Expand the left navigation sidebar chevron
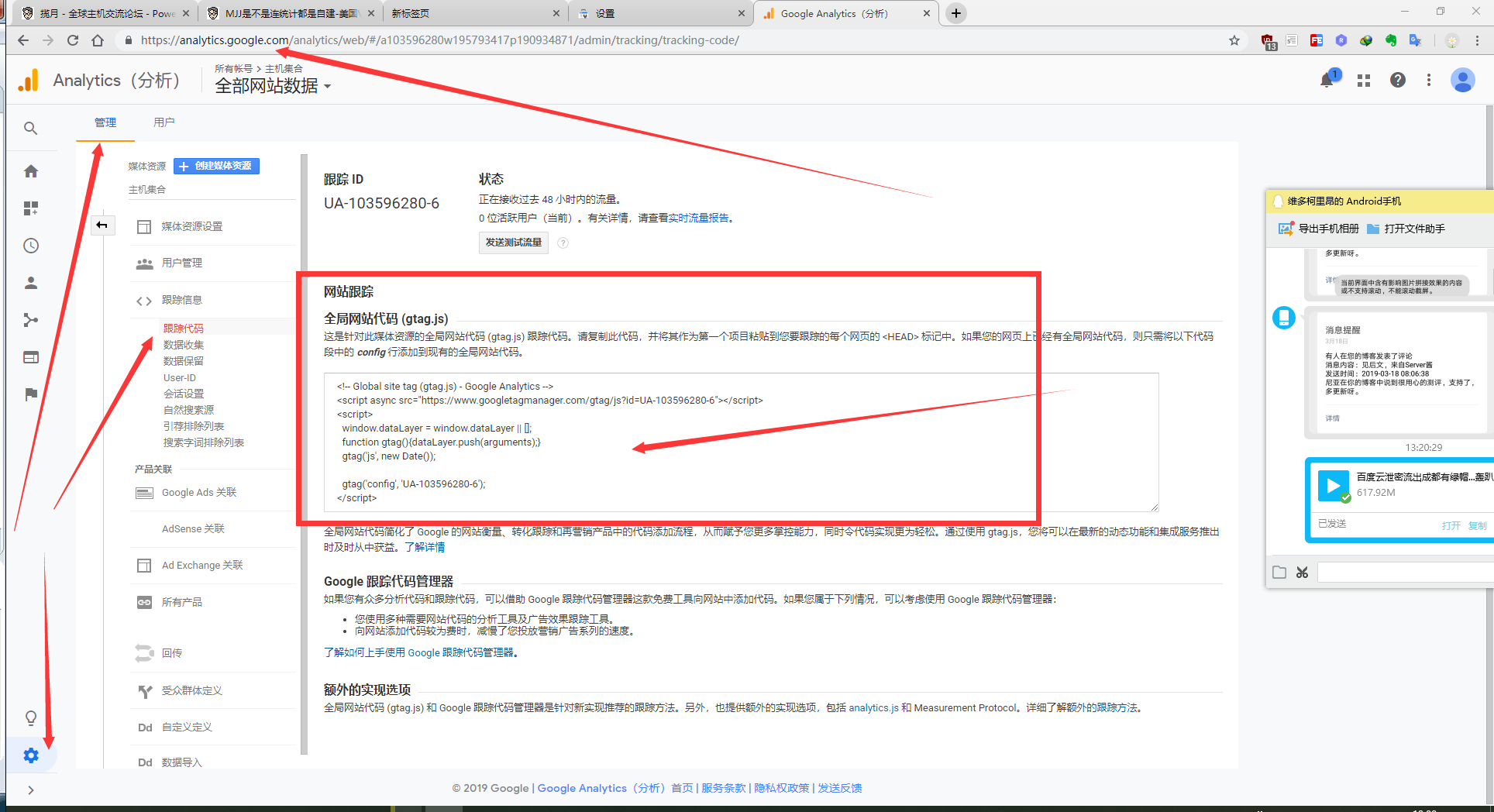 [x=31, y=790]
